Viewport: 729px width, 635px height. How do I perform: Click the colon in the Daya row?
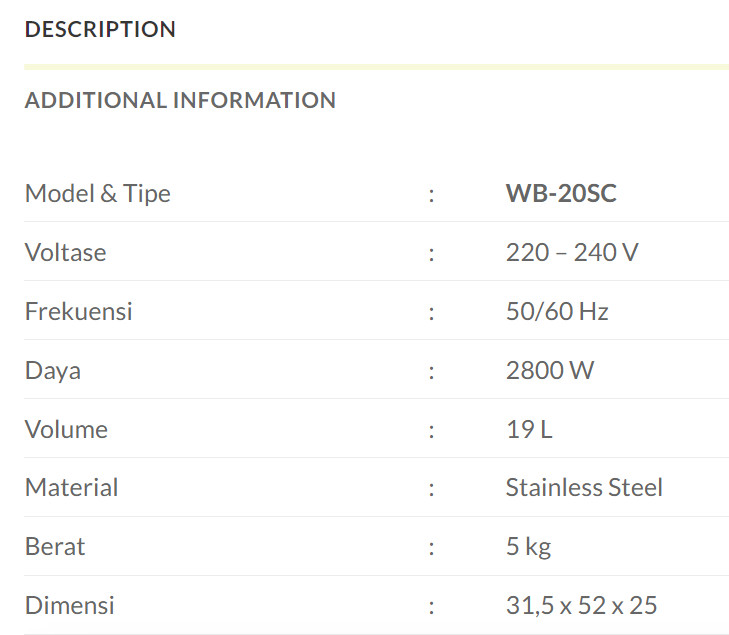pyautogui.click(x=431, y=372)
